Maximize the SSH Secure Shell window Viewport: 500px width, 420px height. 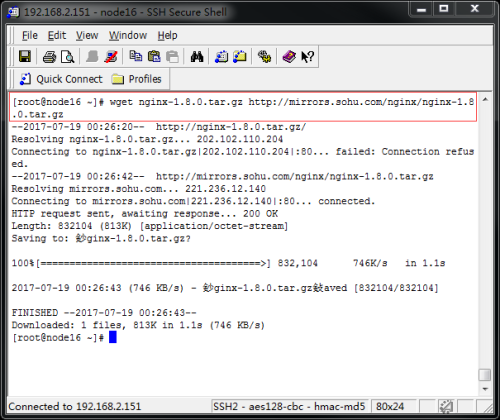coord(444,9)
